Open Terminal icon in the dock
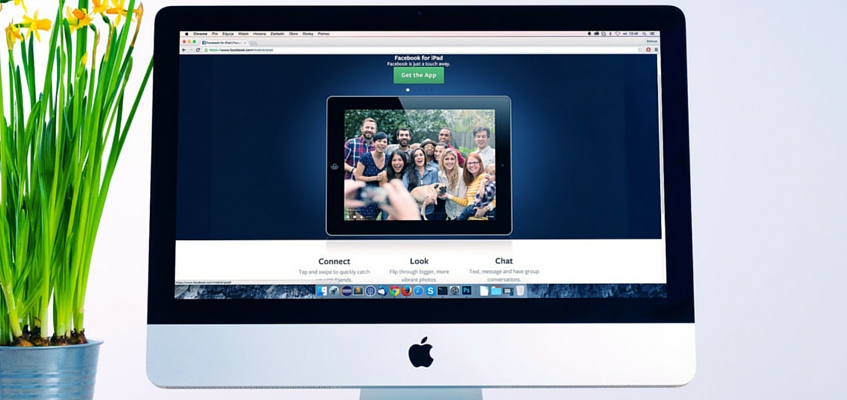 tap(442, 291)
